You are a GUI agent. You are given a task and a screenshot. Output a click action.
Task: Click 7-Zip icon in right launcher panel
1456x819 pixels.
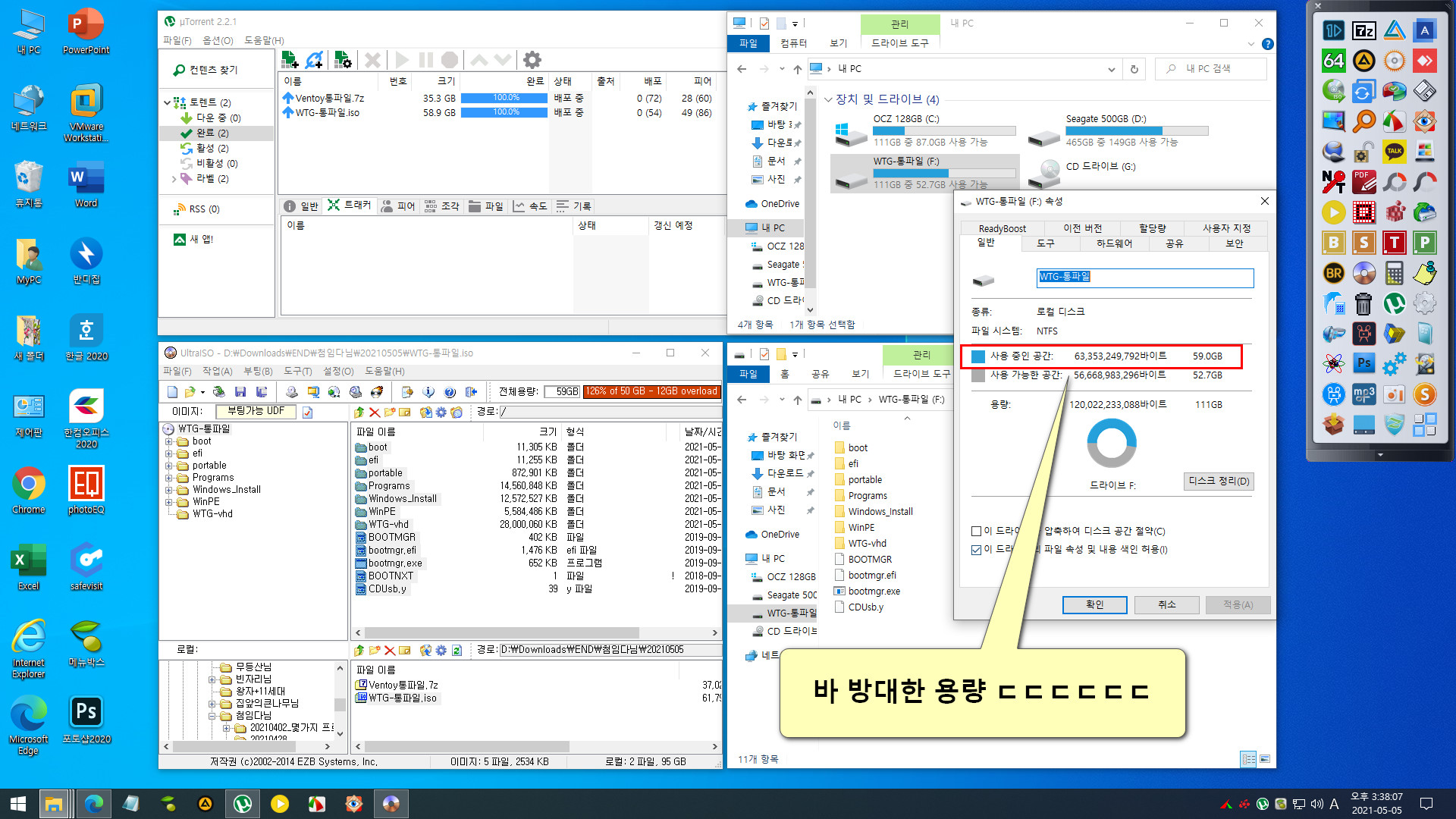coord(1363,30)
